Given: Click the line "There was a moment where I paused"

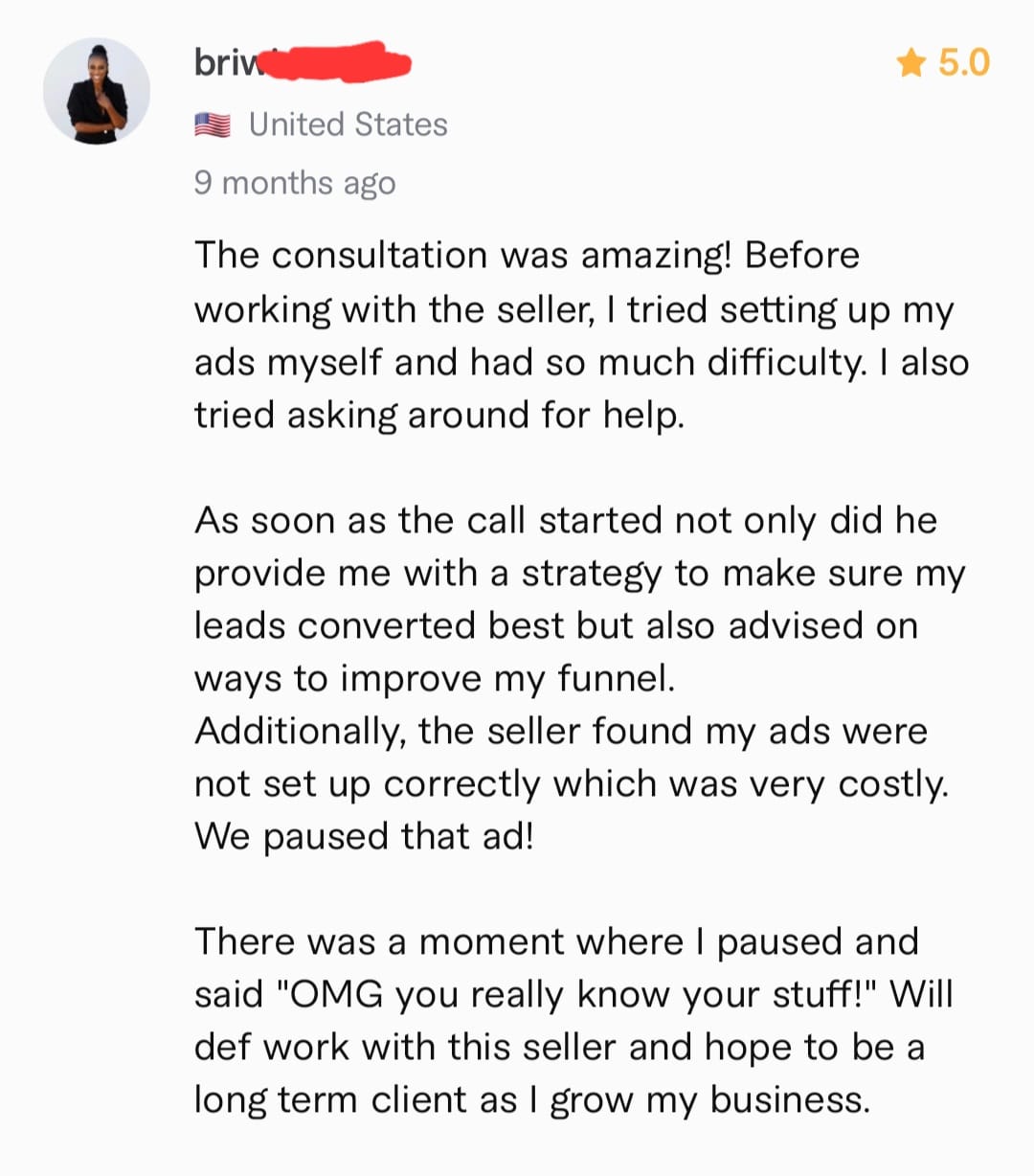Looking at the screenshot, I should coord(555,941).
